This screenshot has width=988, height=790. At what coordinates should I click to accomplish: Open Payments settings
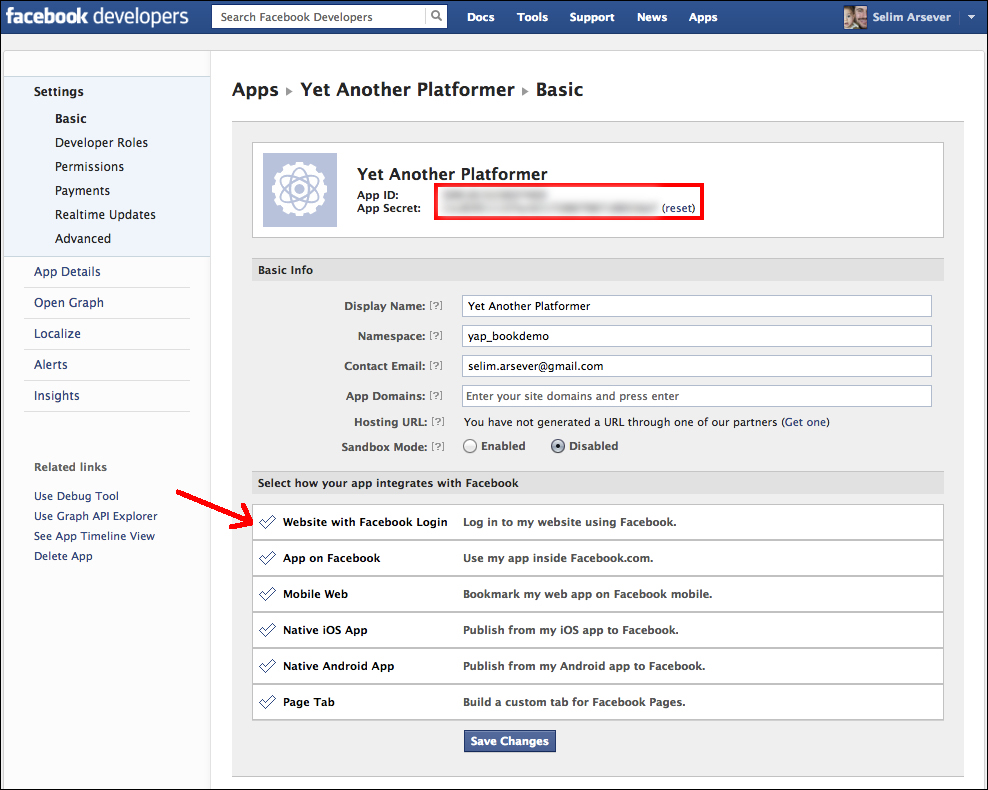point(83,190)
